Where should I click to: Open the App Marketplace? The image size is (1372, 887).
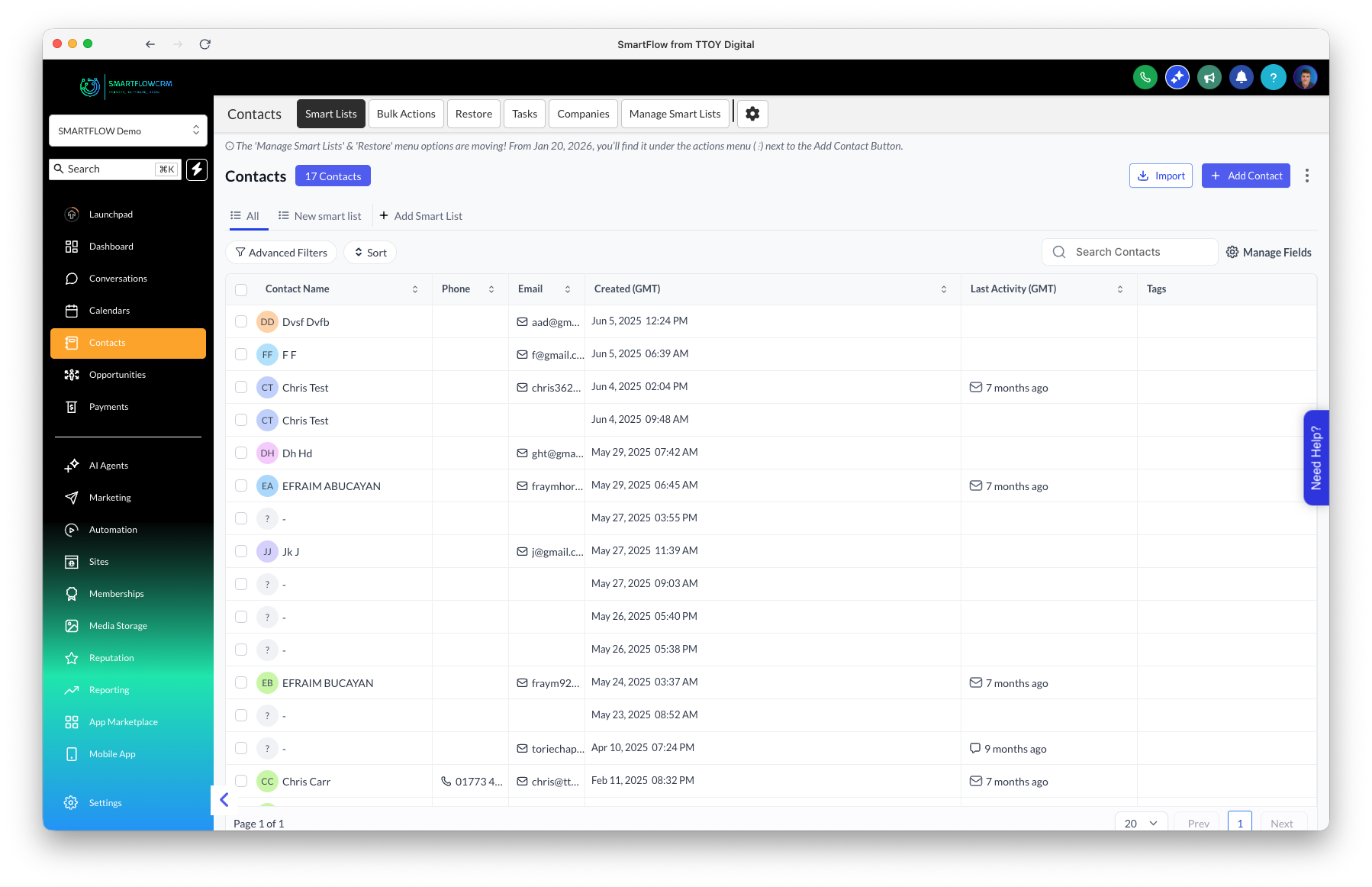(123, 721)
